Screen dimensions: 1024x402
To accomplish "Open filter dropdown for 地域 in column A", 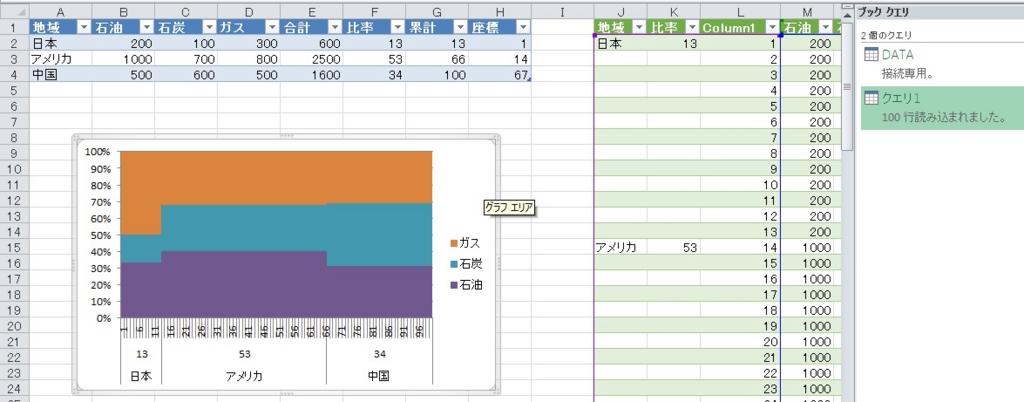I will click(83, 27).
